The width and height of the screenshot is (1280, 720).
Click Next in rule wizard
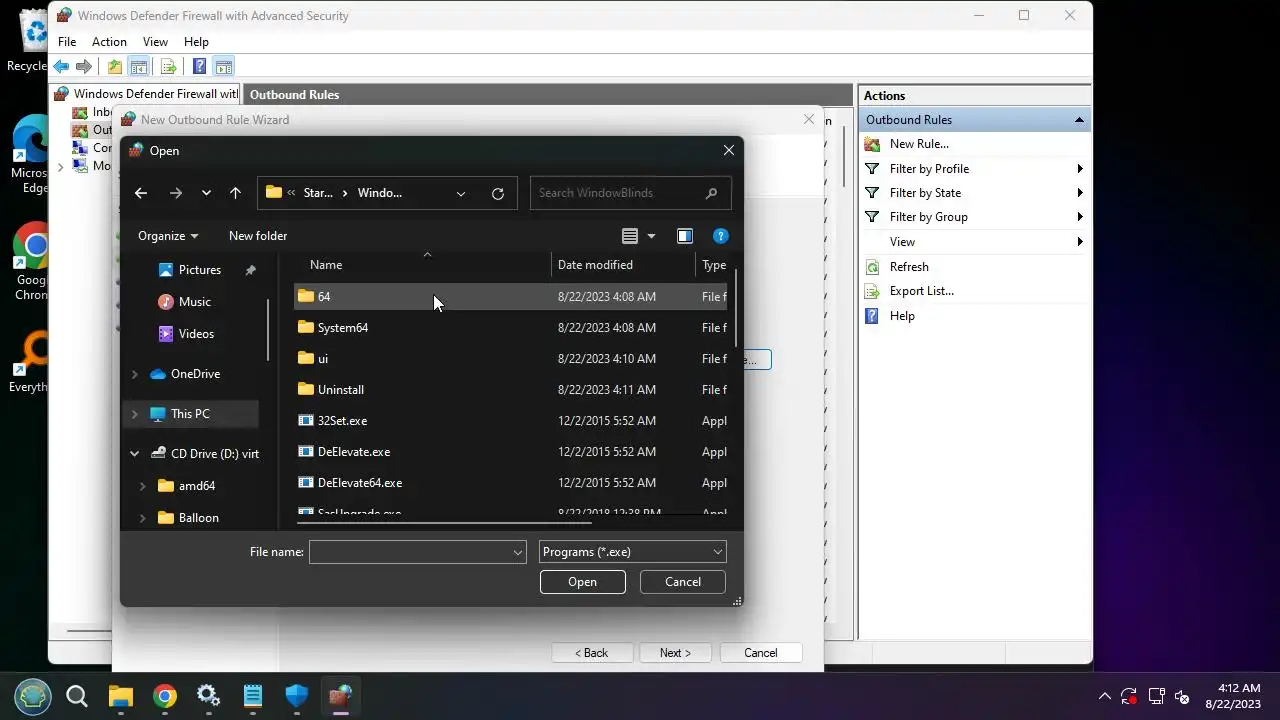point(675,653)
